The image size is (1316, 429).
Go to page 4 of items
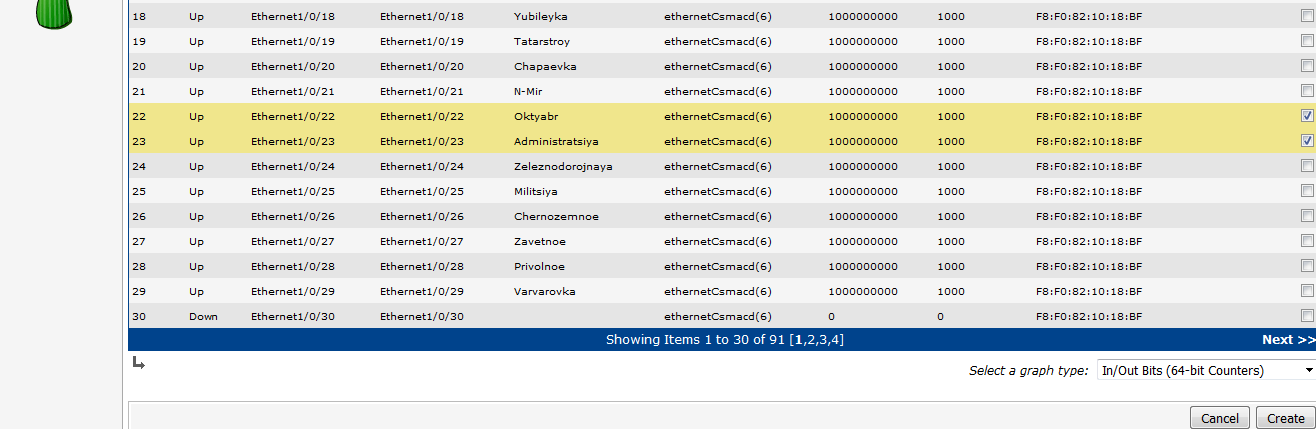tap(836, 340)
